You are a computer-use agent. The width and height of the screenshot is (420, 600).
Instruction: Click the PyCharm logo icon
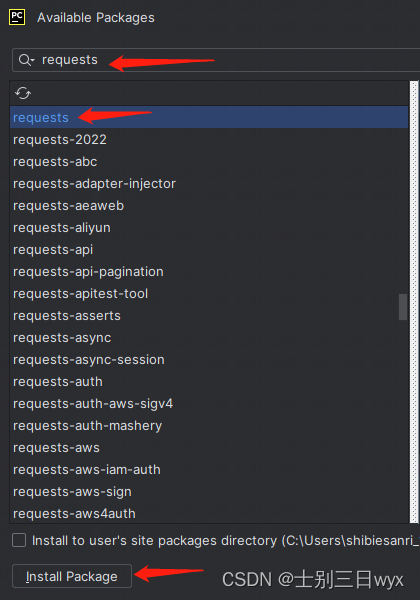click(17, 17)
